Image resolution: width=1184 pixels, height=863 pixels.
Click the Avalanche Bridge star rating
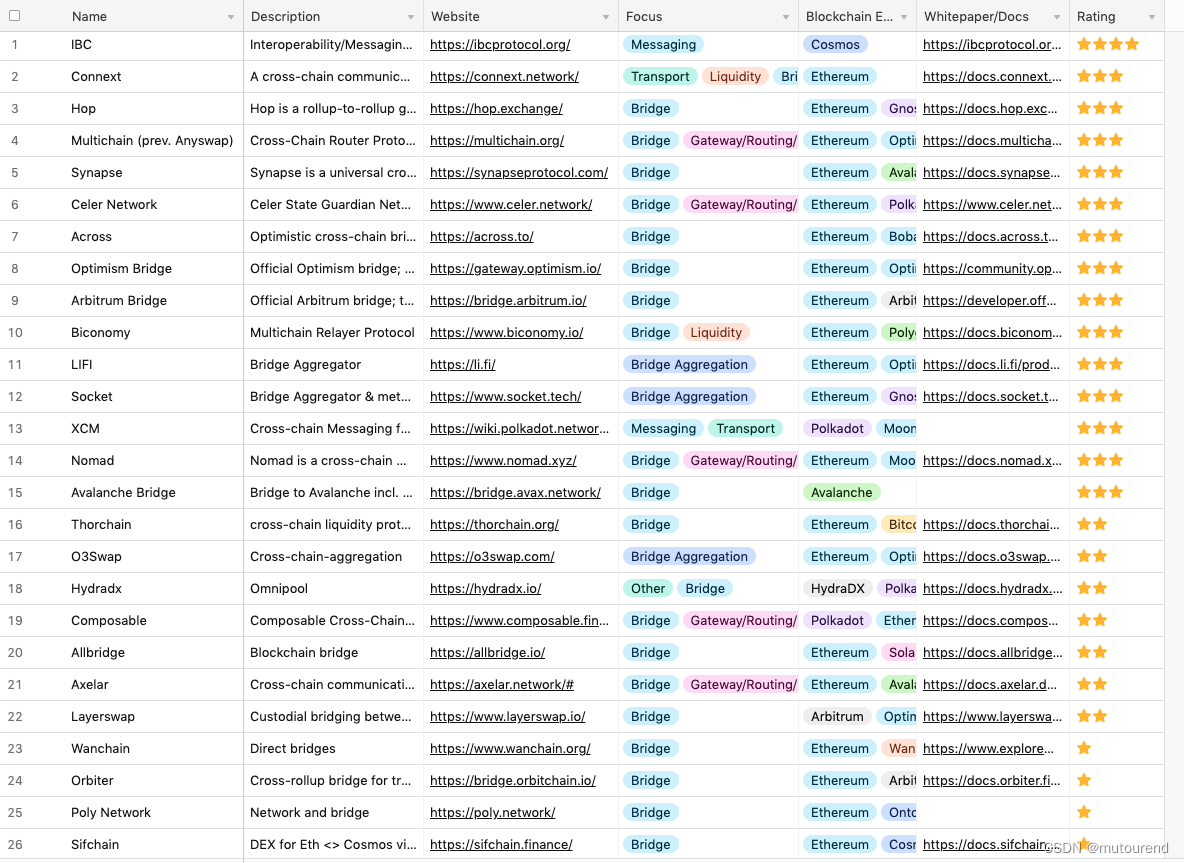[x=1100, y=492]
